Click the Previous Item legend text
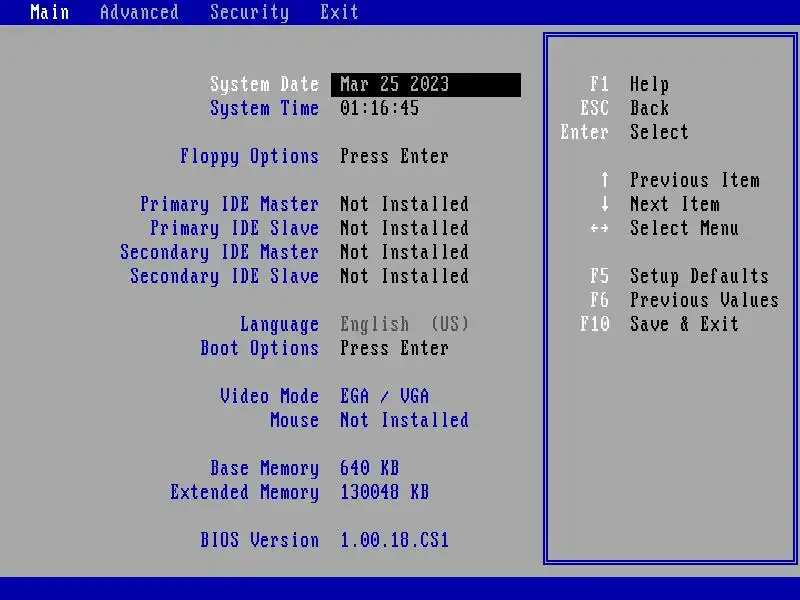 point(694,180)
